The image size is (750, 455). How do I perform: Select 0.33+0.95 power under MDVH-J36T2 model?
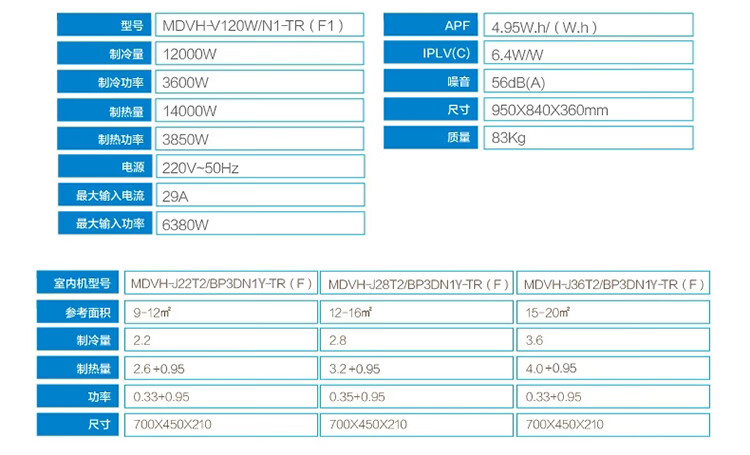click(x=613, y=396)
